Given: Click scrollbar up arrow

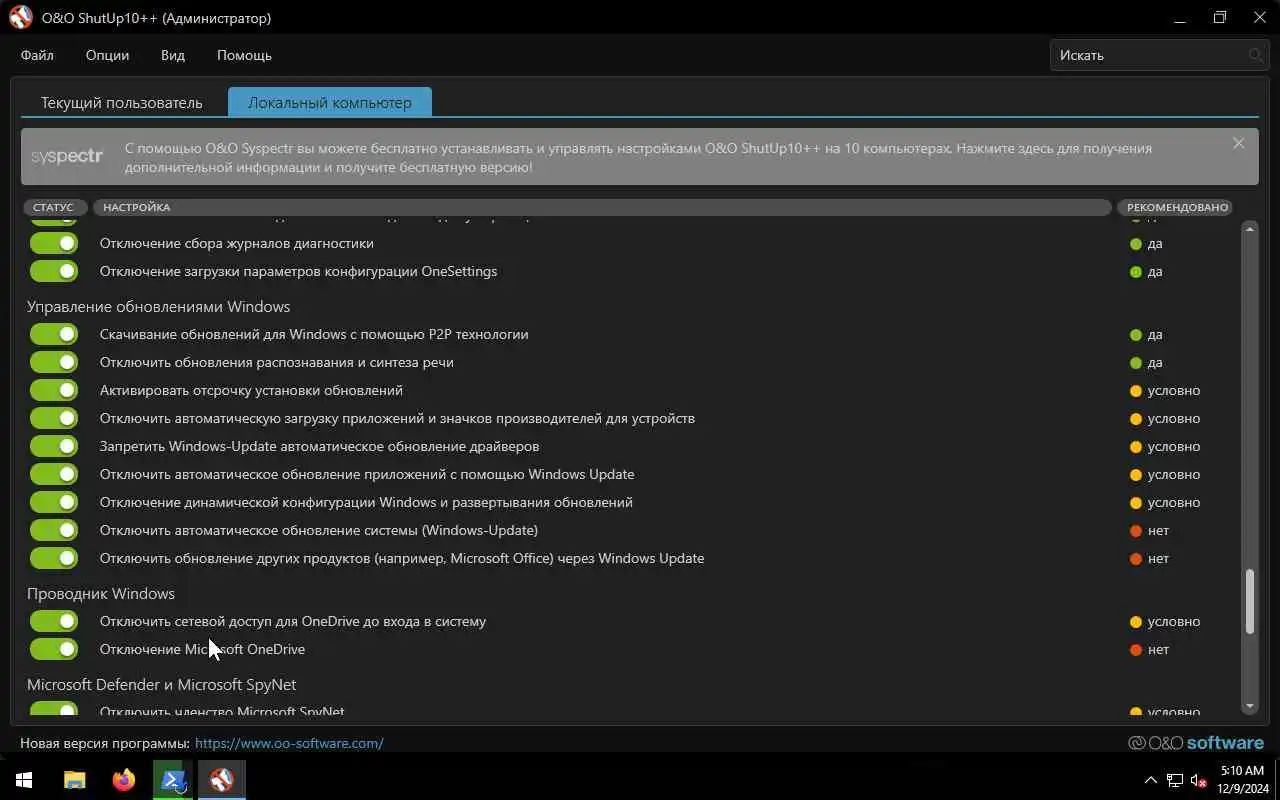Looking at the screenshot, I should coord(1249,229).
